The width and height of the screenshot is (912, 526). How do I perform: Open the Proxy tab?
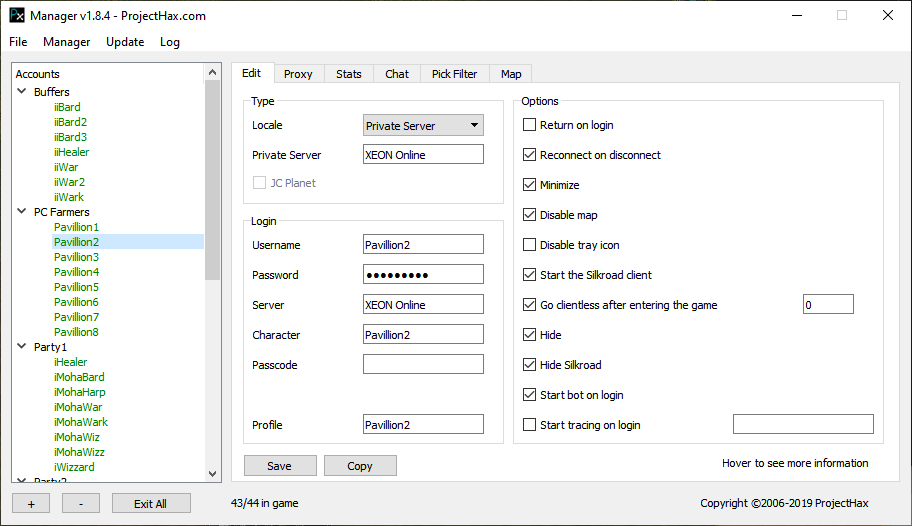point(298,74)
